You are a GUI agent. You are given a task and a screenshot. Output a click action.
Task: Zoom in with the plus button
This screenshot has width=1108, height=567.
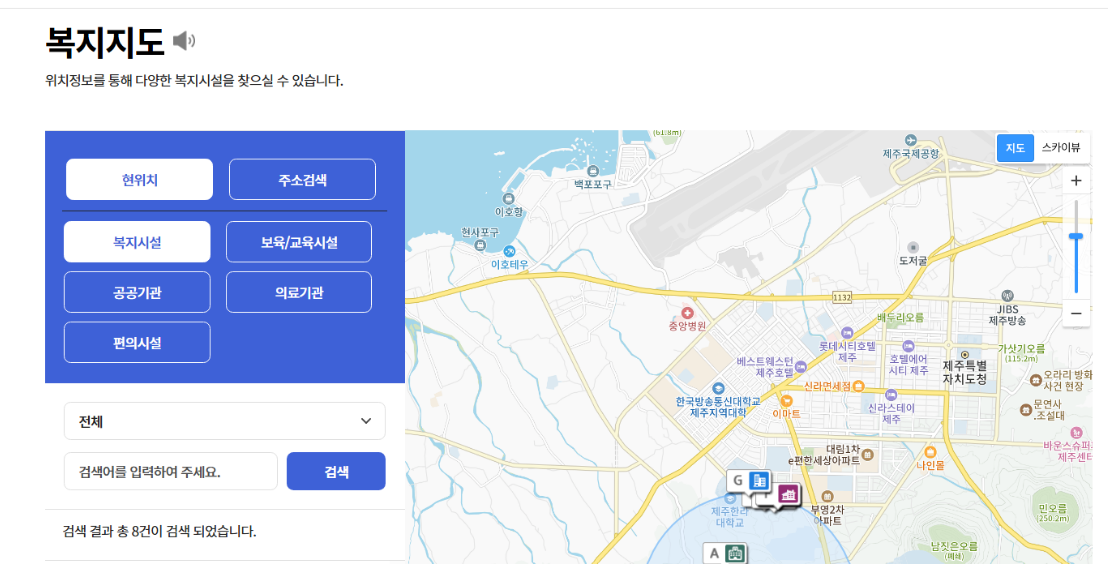click(x=1076, y=180)
